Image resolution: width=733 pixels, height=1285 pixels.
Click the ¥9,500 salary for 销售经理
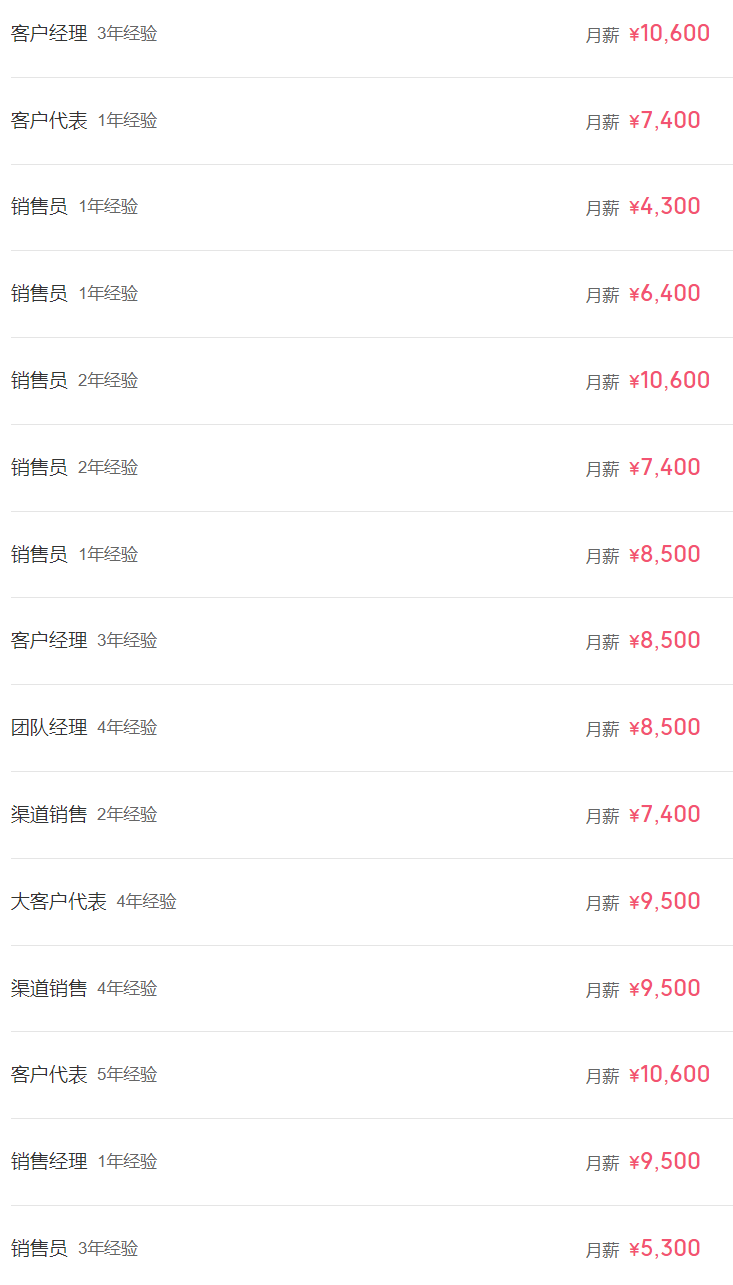coord(664,1162)
